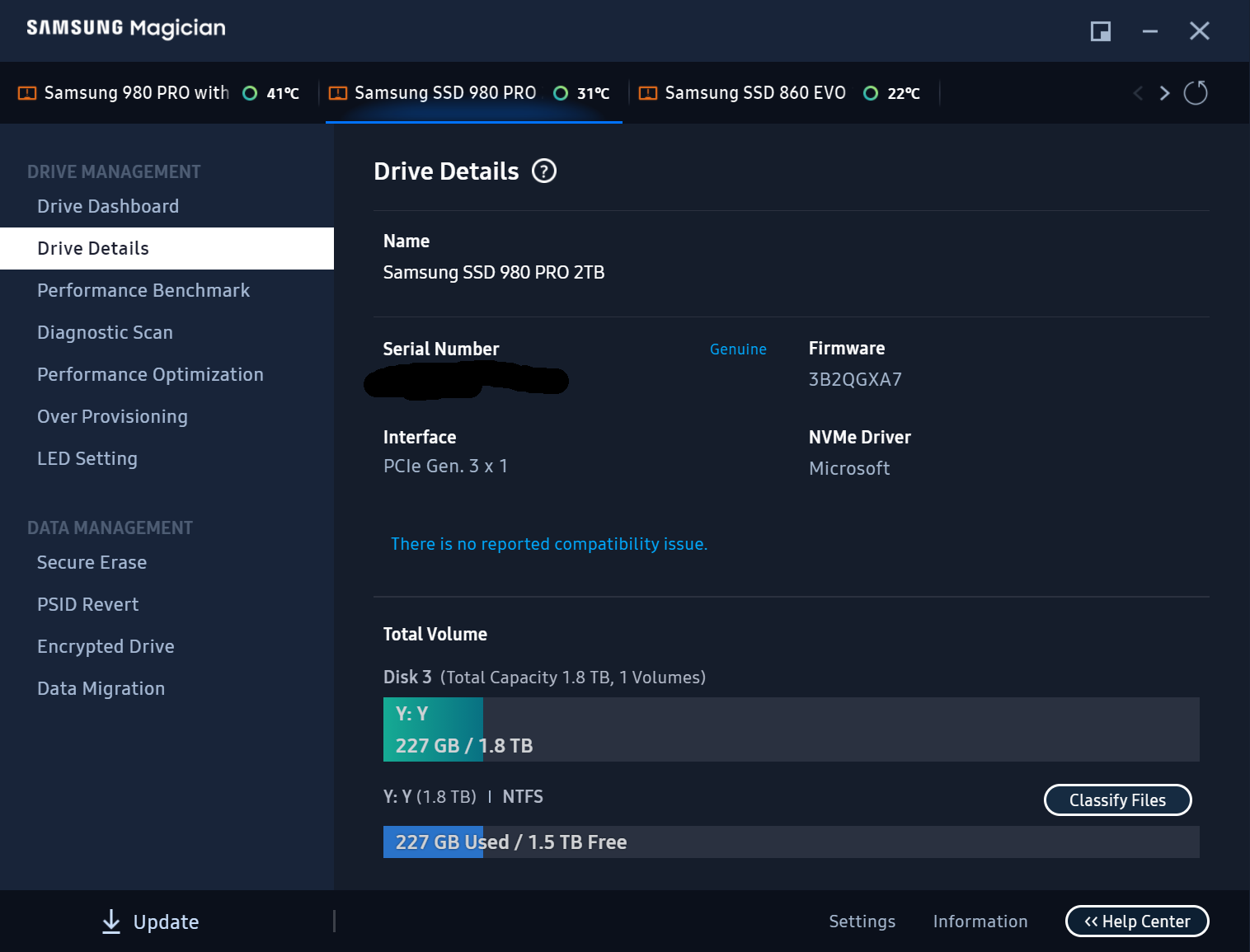Open the Drive Details help question-mark icon

(x=544, y=171)
